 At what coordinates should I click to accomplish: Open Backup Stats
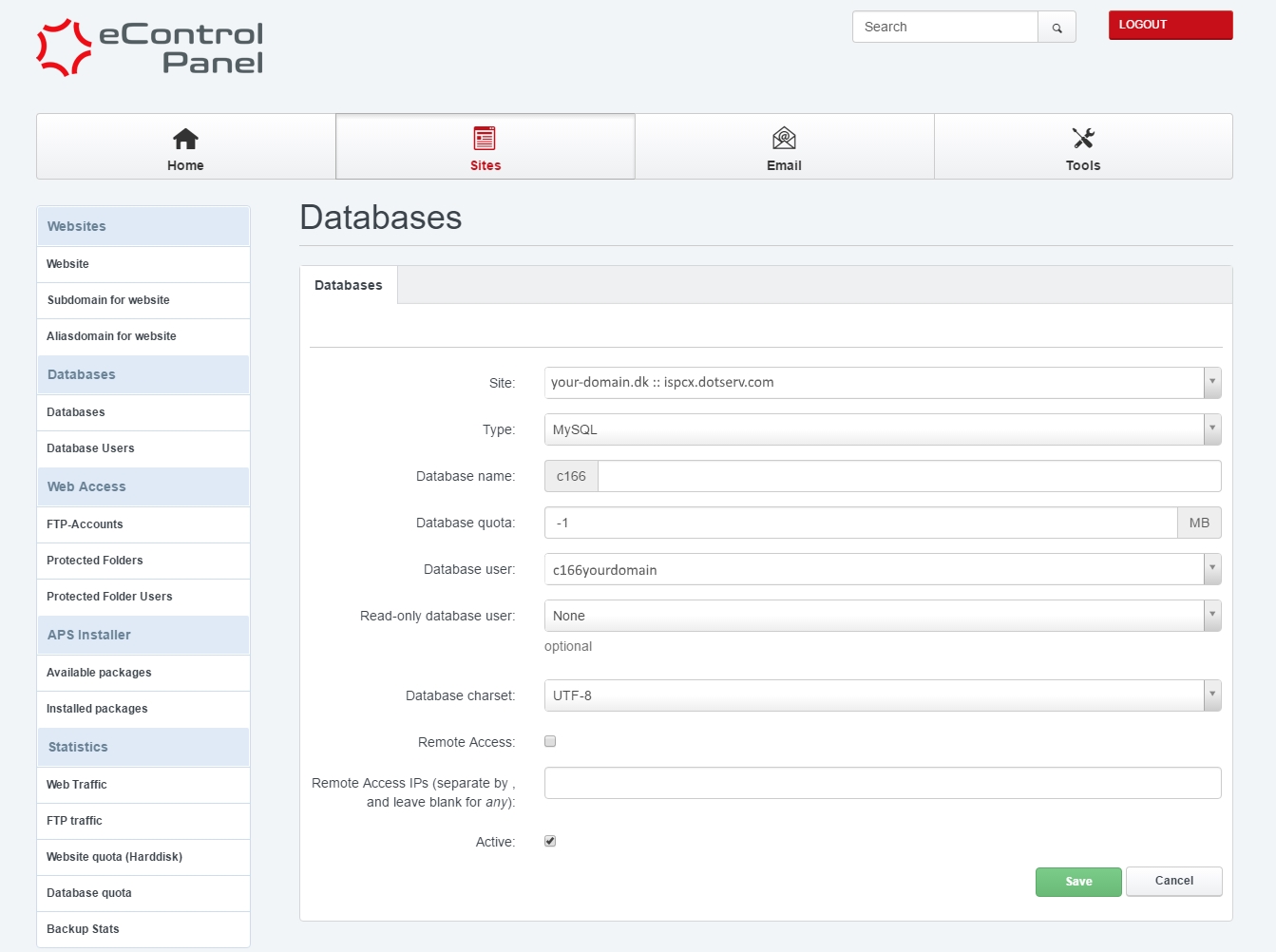pos(143,929)
